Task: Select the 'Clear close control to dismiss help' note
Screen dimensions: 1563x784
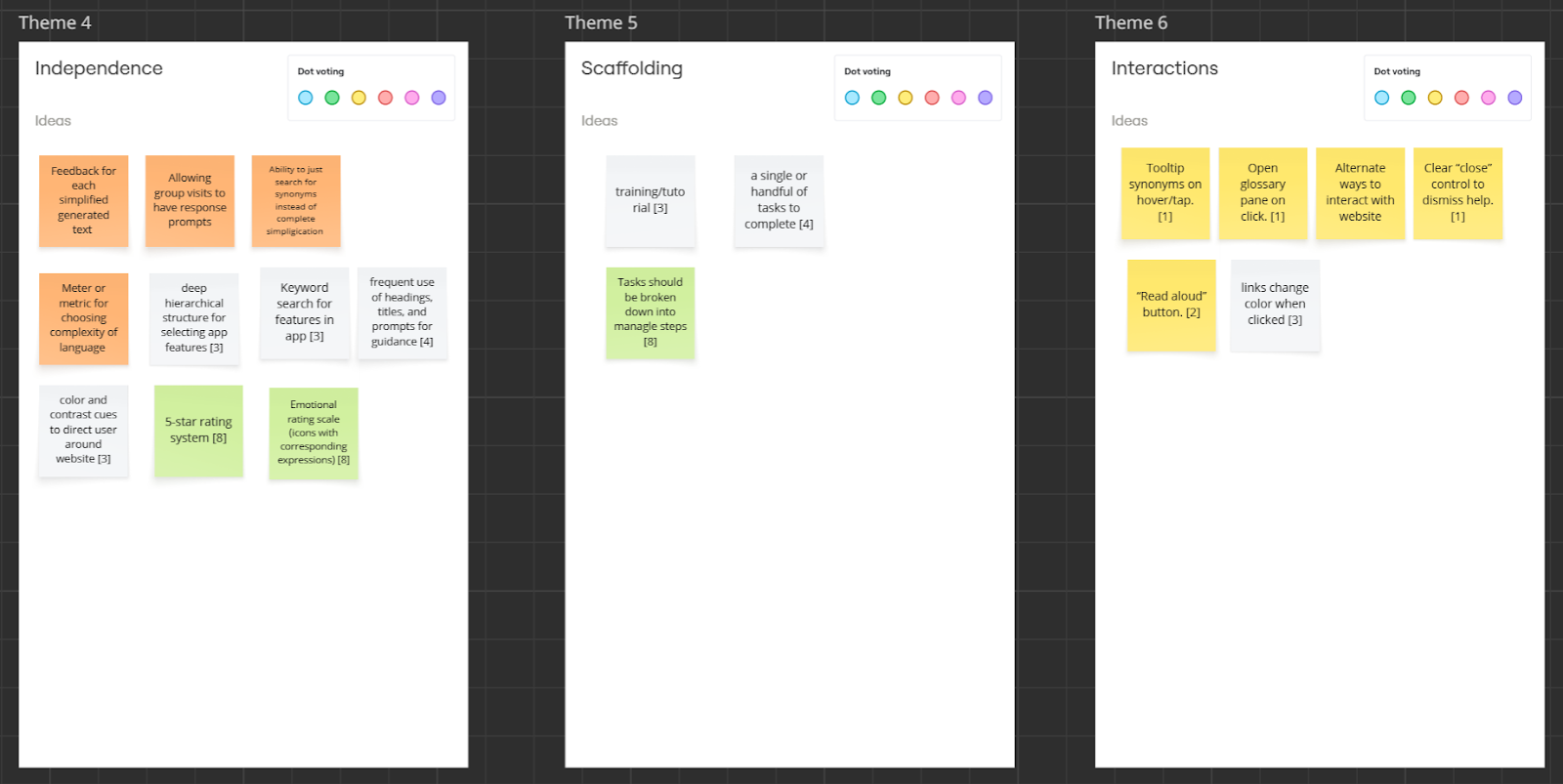Action: (1457, 192)
